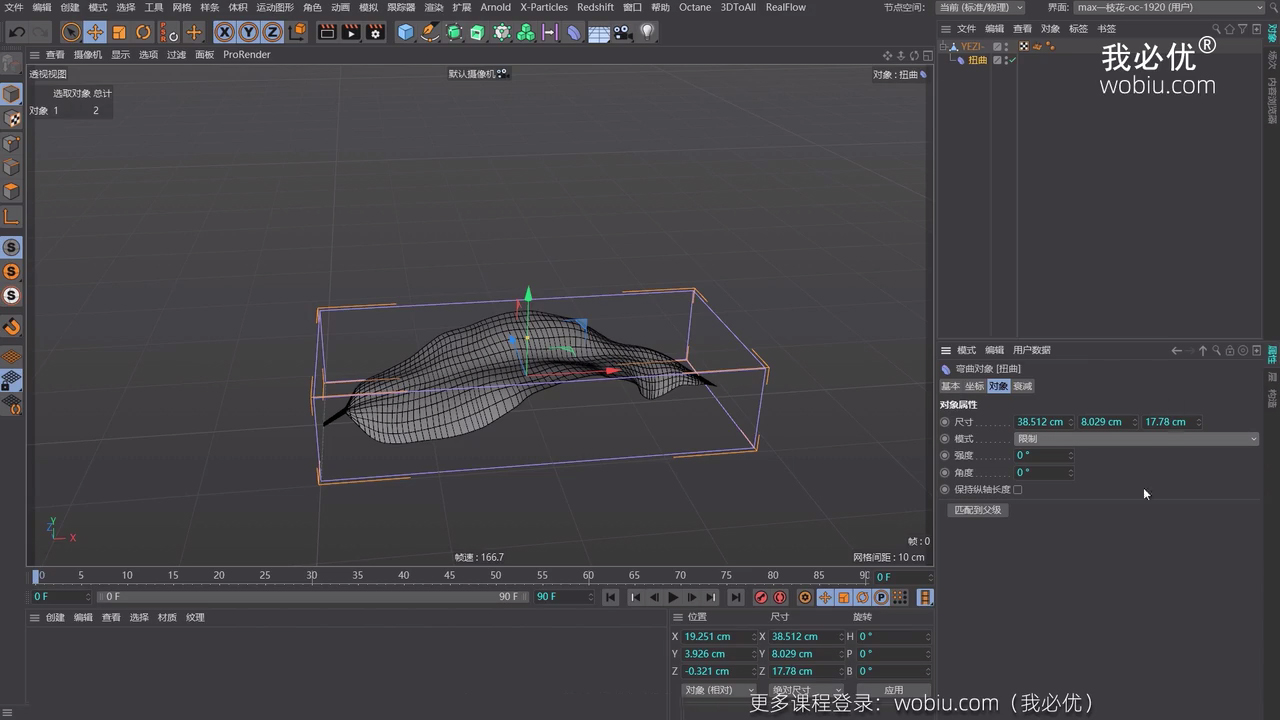The image size is (1280, 720).
Task: Open the 文件 menu in menu bar
Action: pos(13,7)
